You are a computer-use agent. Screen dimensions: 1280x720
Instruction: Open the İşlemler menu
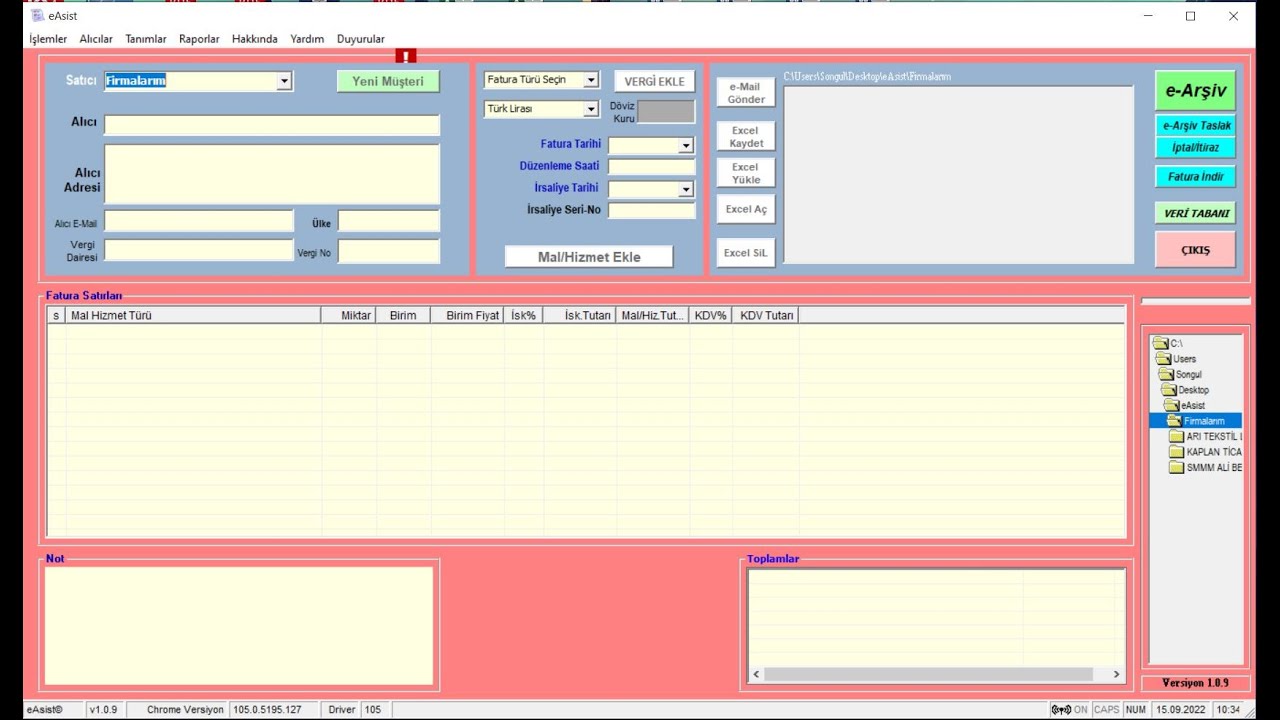coord(48,39)
